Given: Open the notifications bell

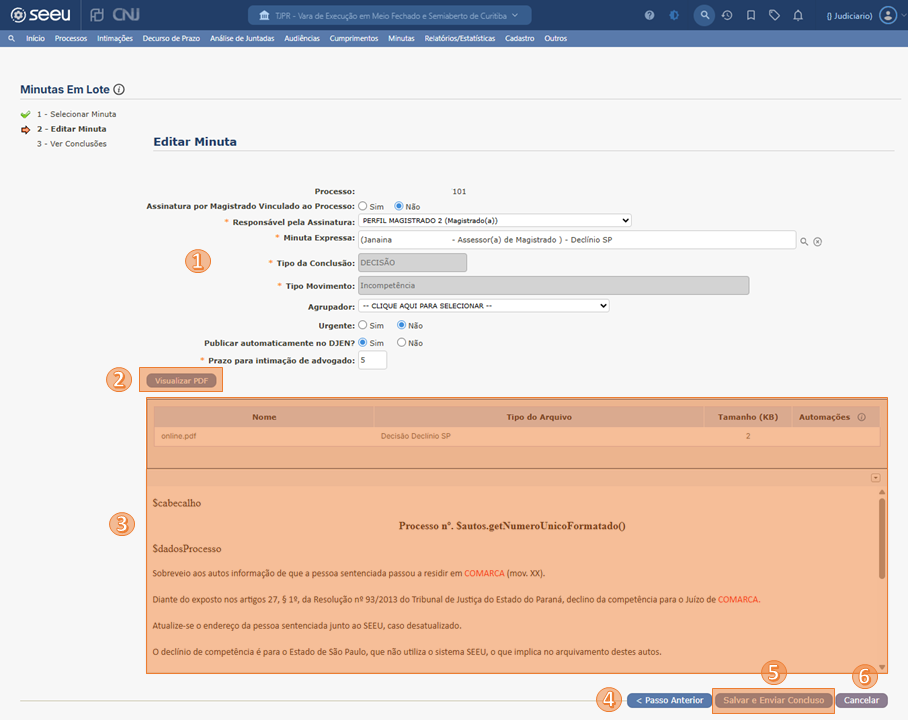Looking at the screenshot, I should [x=798, y=16].
